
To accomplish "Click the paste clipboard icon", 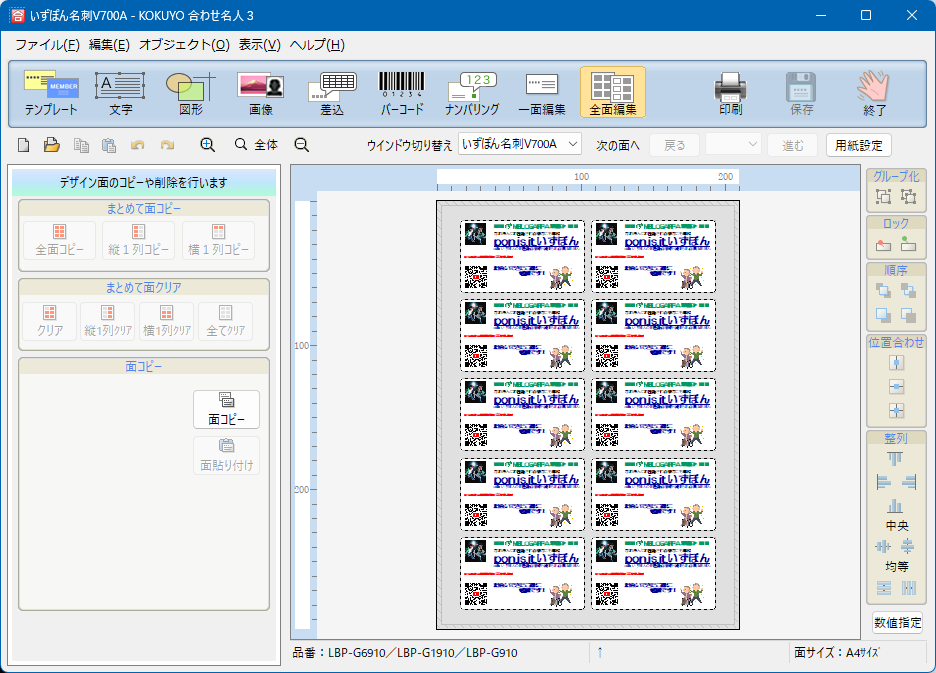I will [x=109, y=145].
